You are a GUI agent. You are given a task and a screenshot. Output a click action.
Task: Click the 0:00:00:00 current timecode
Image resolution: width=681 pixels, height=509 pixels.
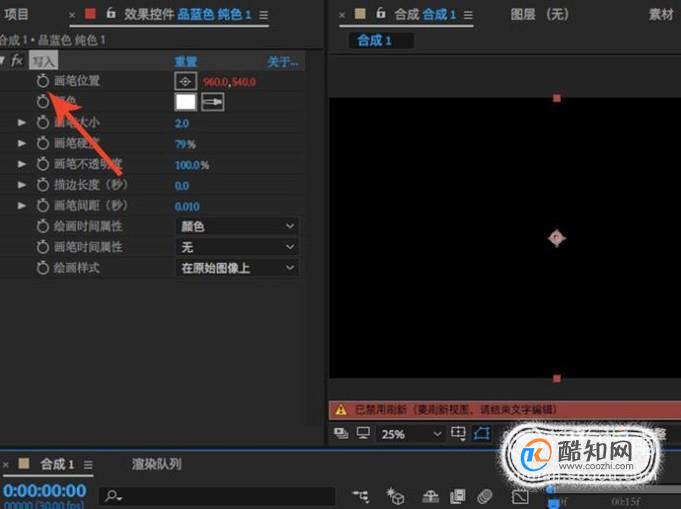[45, 490]
